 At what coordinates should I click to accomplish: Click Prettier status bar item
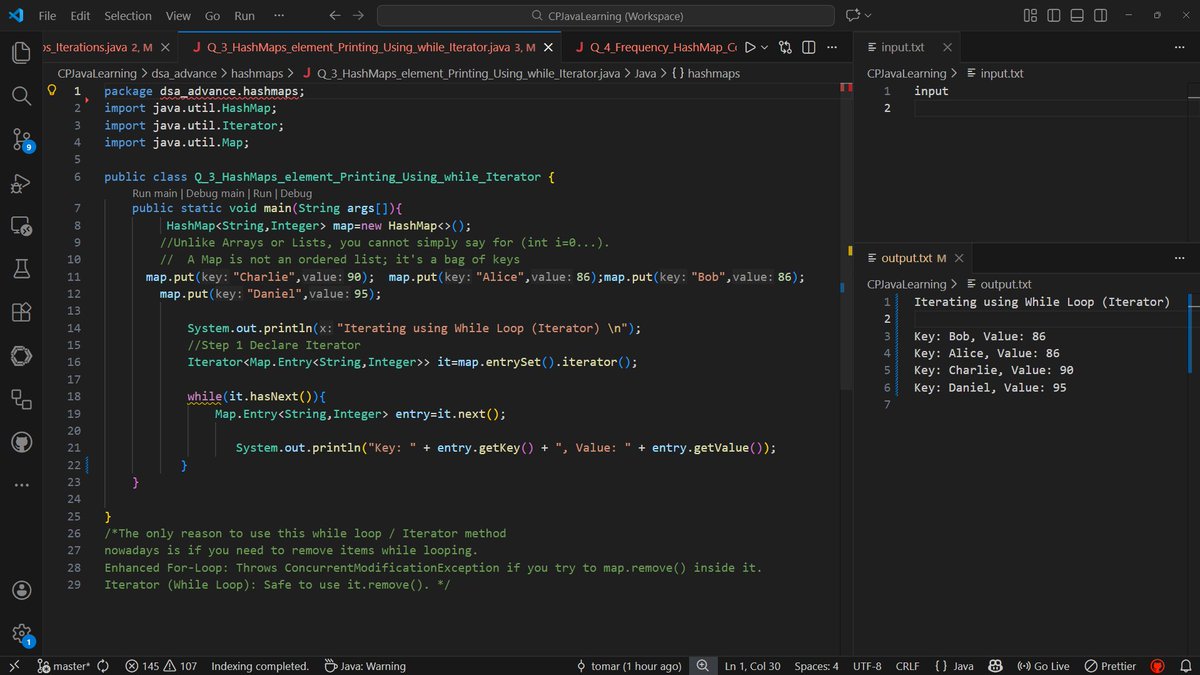coord(1111,666)
